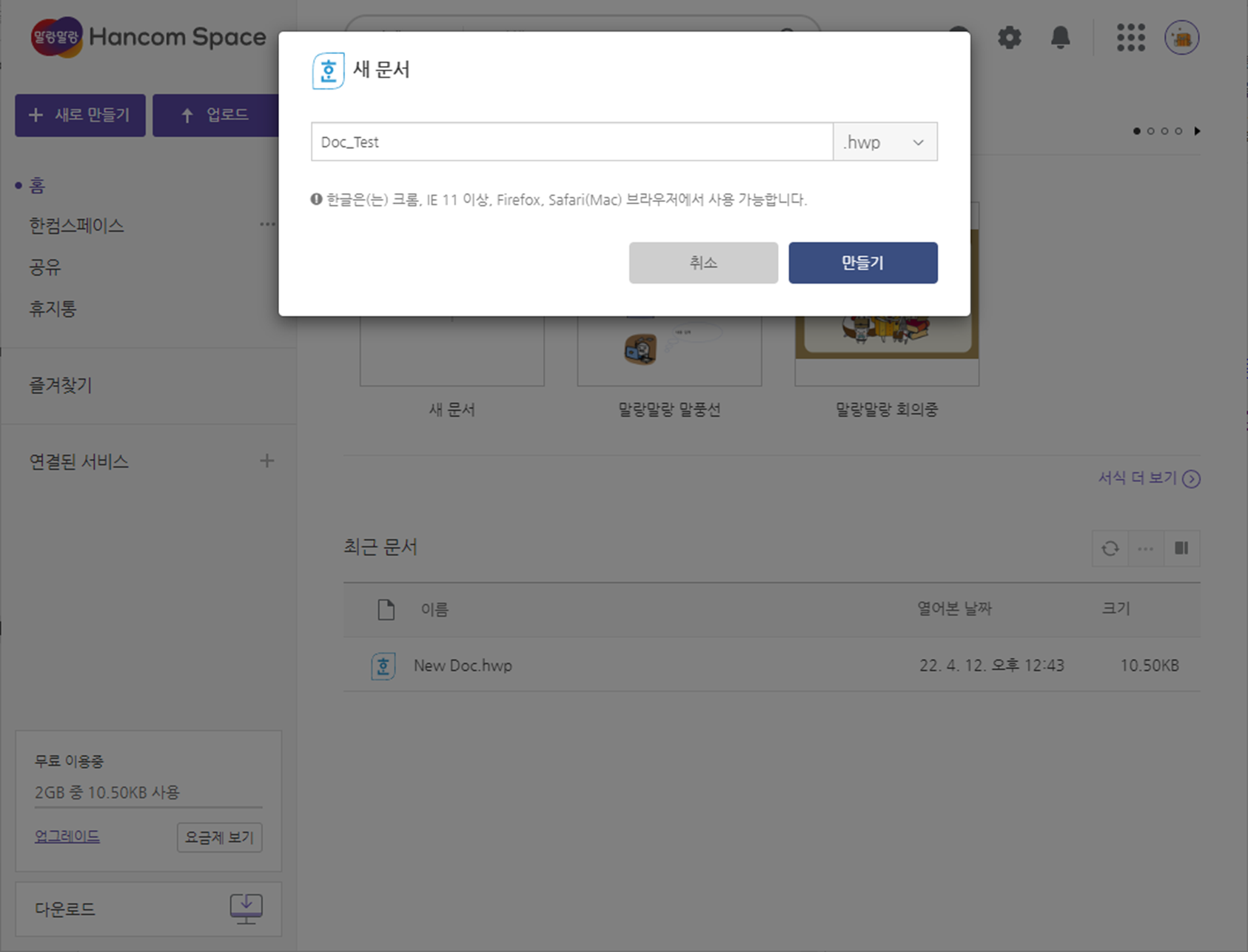This screenshot has height=952, width=1248.
Task: Select the 말랑말랑 말풍선 template thumbnail
Action: click(x=669, y=351)
